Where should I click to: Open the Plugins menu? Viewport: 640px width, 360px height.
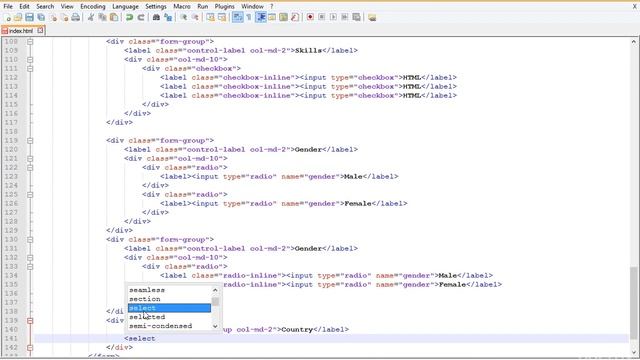tap(224, 7)
